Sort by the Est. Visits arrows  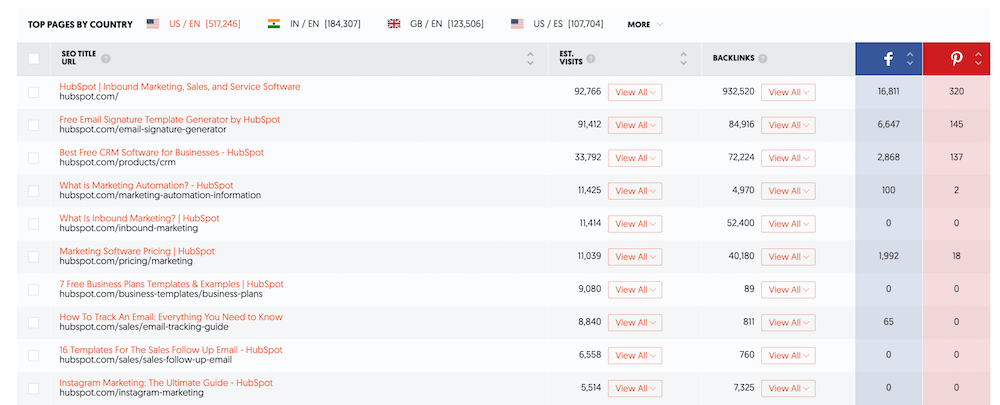683,59
